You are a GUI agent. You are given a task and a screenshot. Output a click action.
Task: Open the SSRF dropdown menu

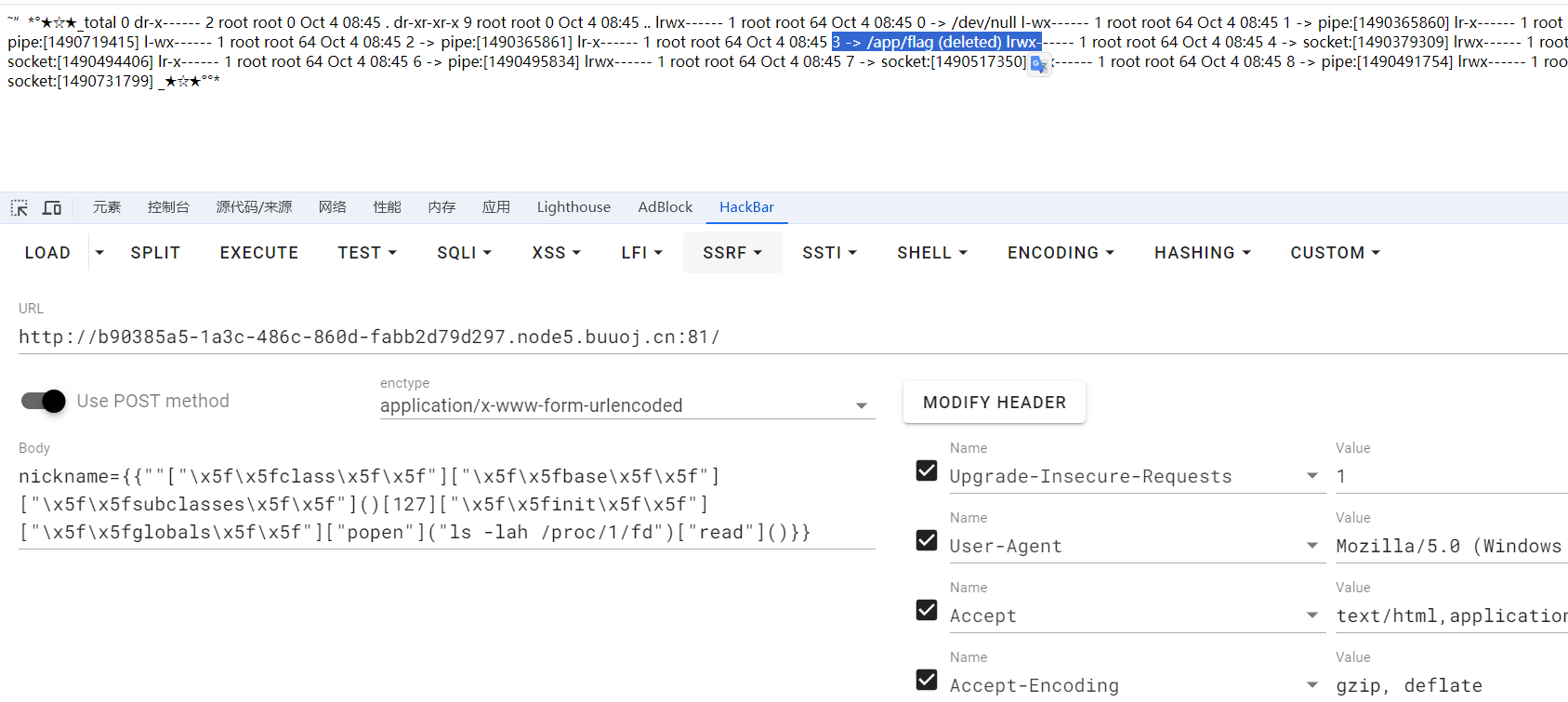[x=731, y=253]
